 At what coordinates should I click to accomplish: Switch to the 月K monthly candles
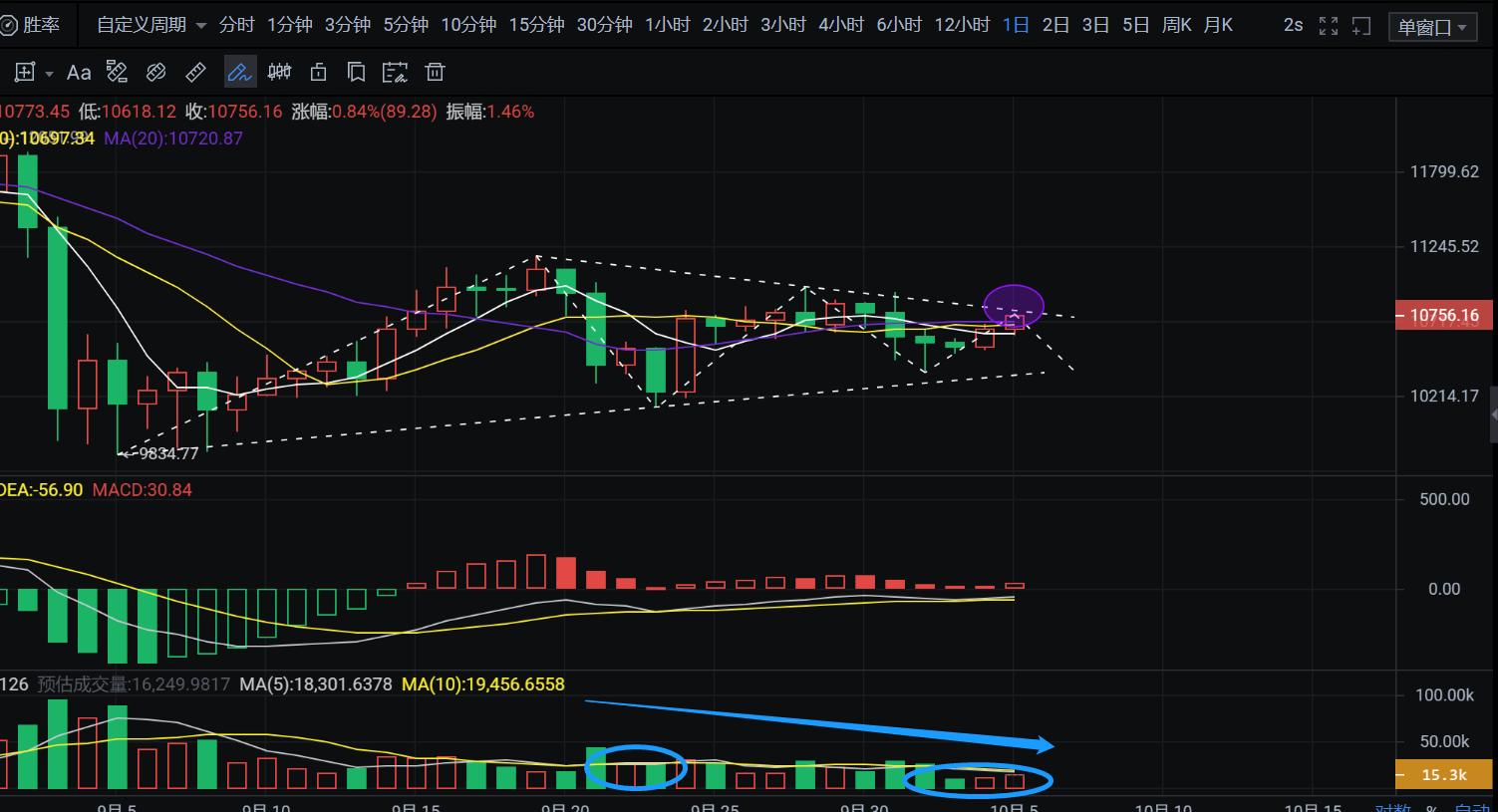pos(1218,25)
